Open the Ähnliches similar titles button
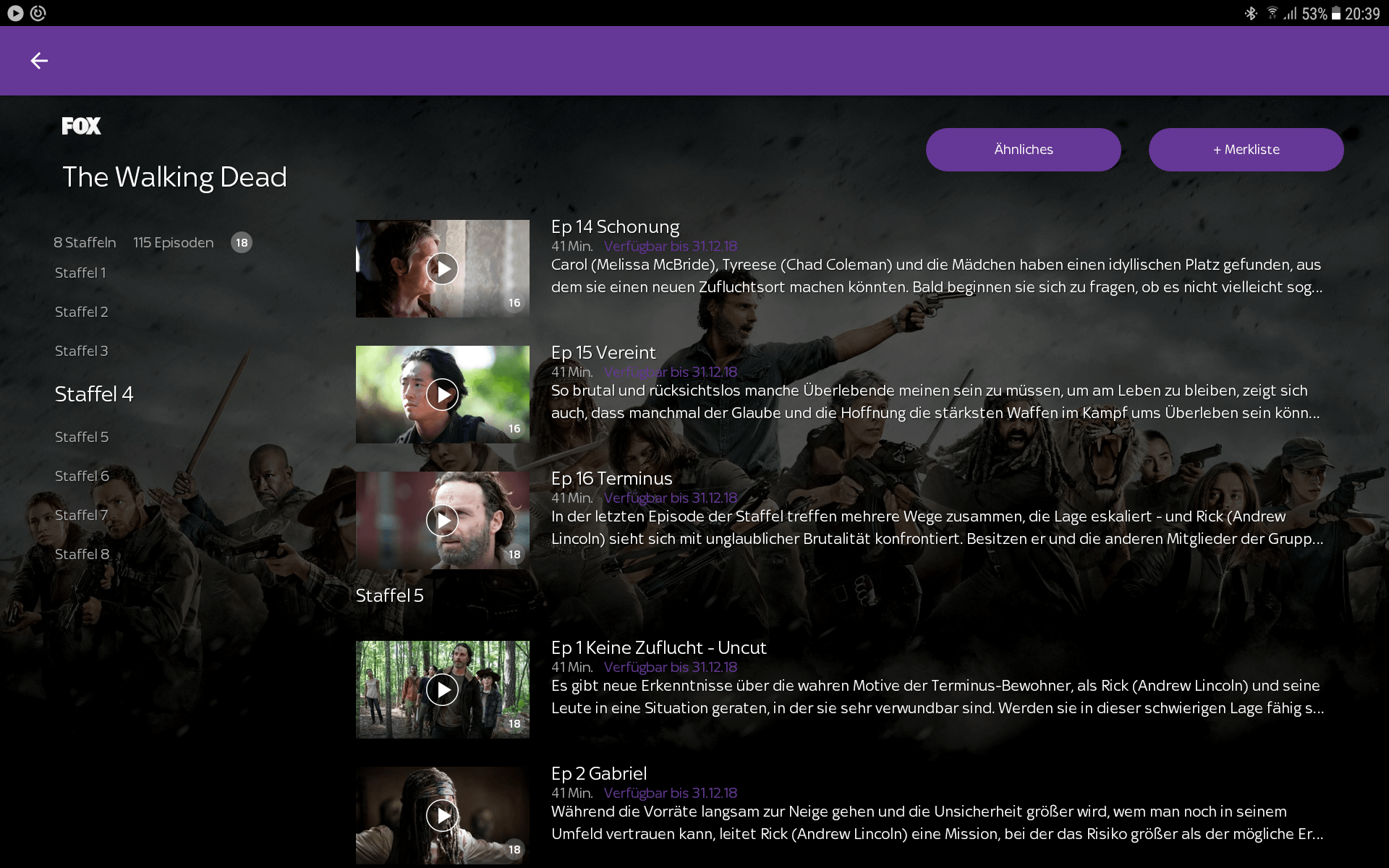The image size is (1389, 868). (x=1023, y=150)
